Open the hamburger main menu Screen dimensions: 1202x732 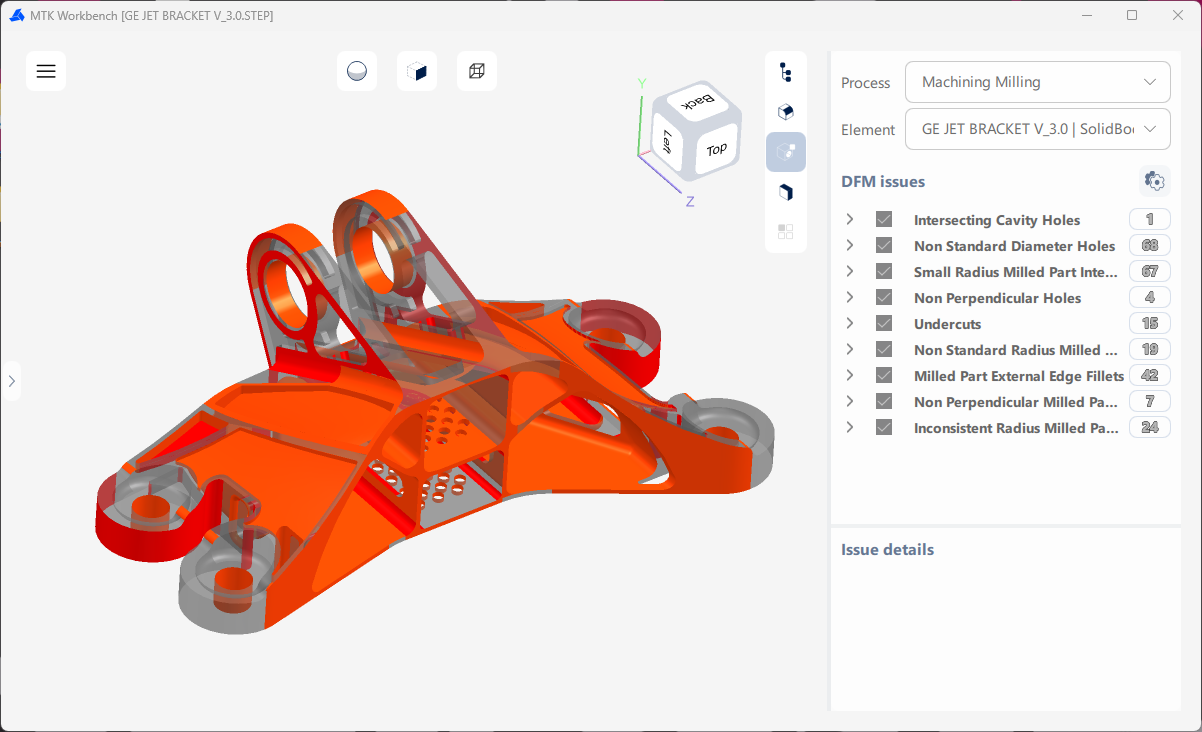(46, 71)
